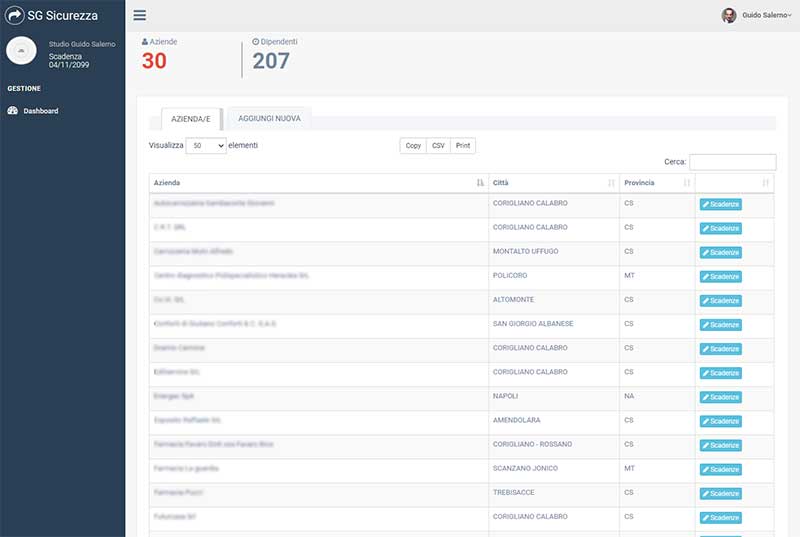
Task: Click the Print button
Action: coord(463,145)
